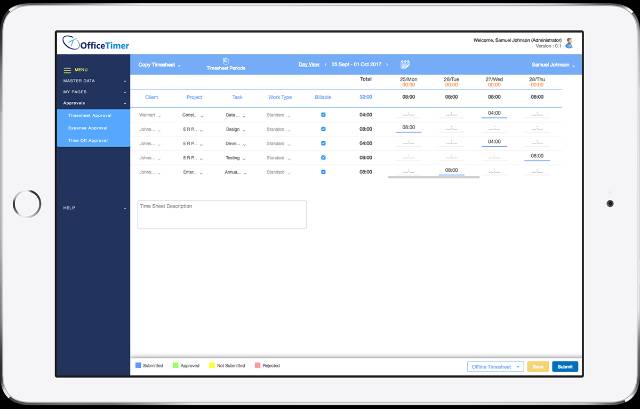640x409 pixels.
Task: Open Expense Approval in sidebar
Action: pyautogui.click(x=90, y=128)
